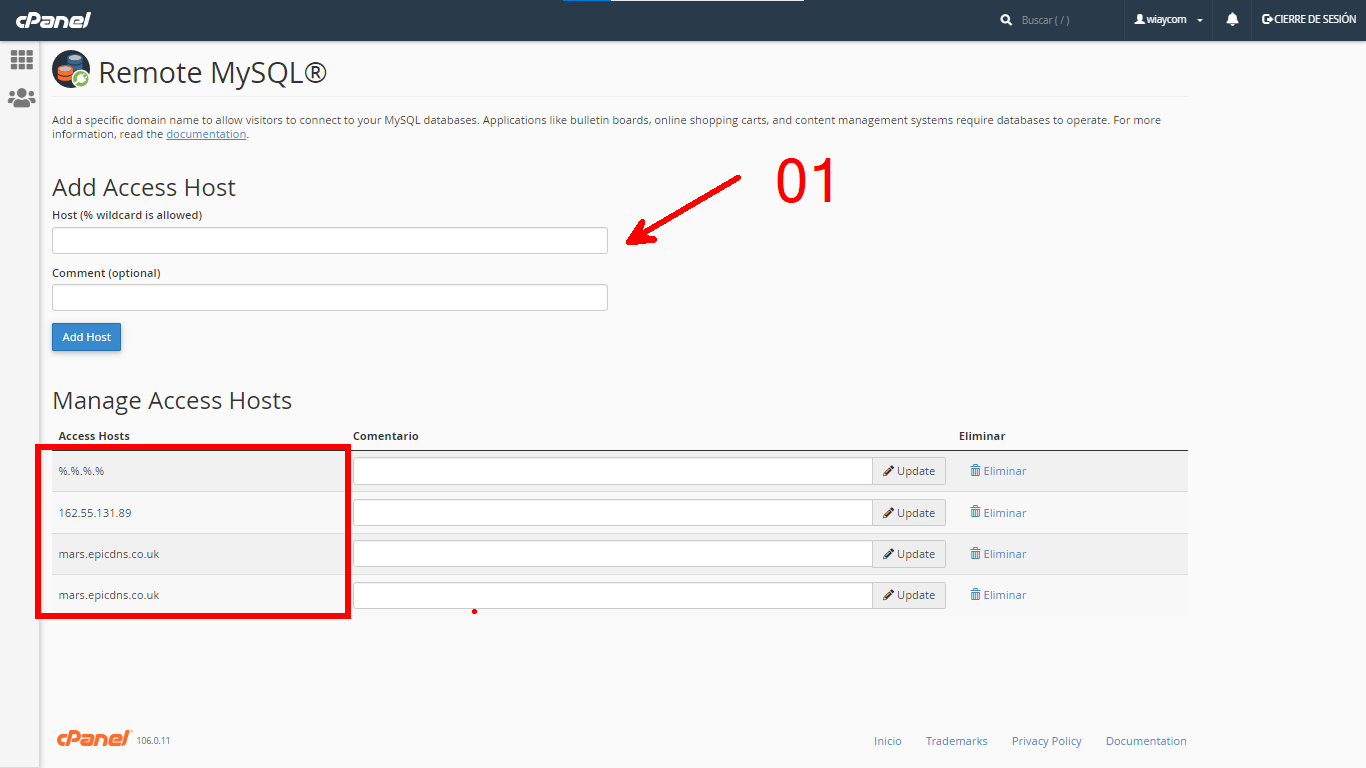Click the Remote MySQL page icon

click(x=71, y=70)
